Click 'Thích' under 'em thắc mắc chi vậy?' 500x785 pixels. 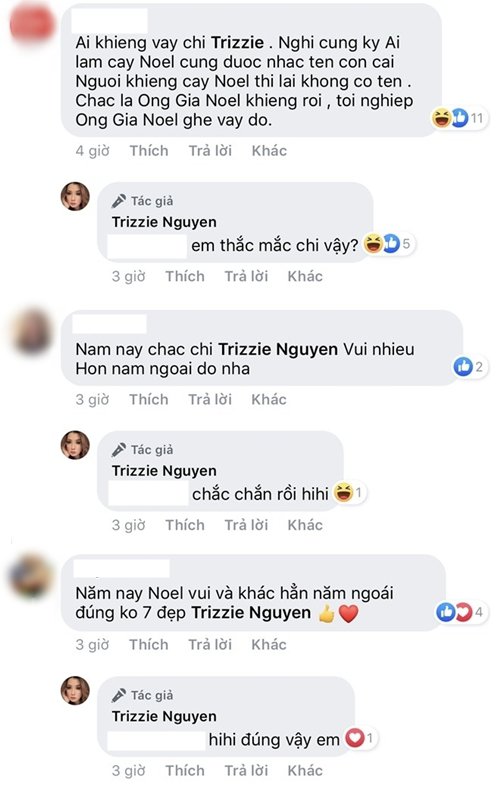tap(185, 276)
